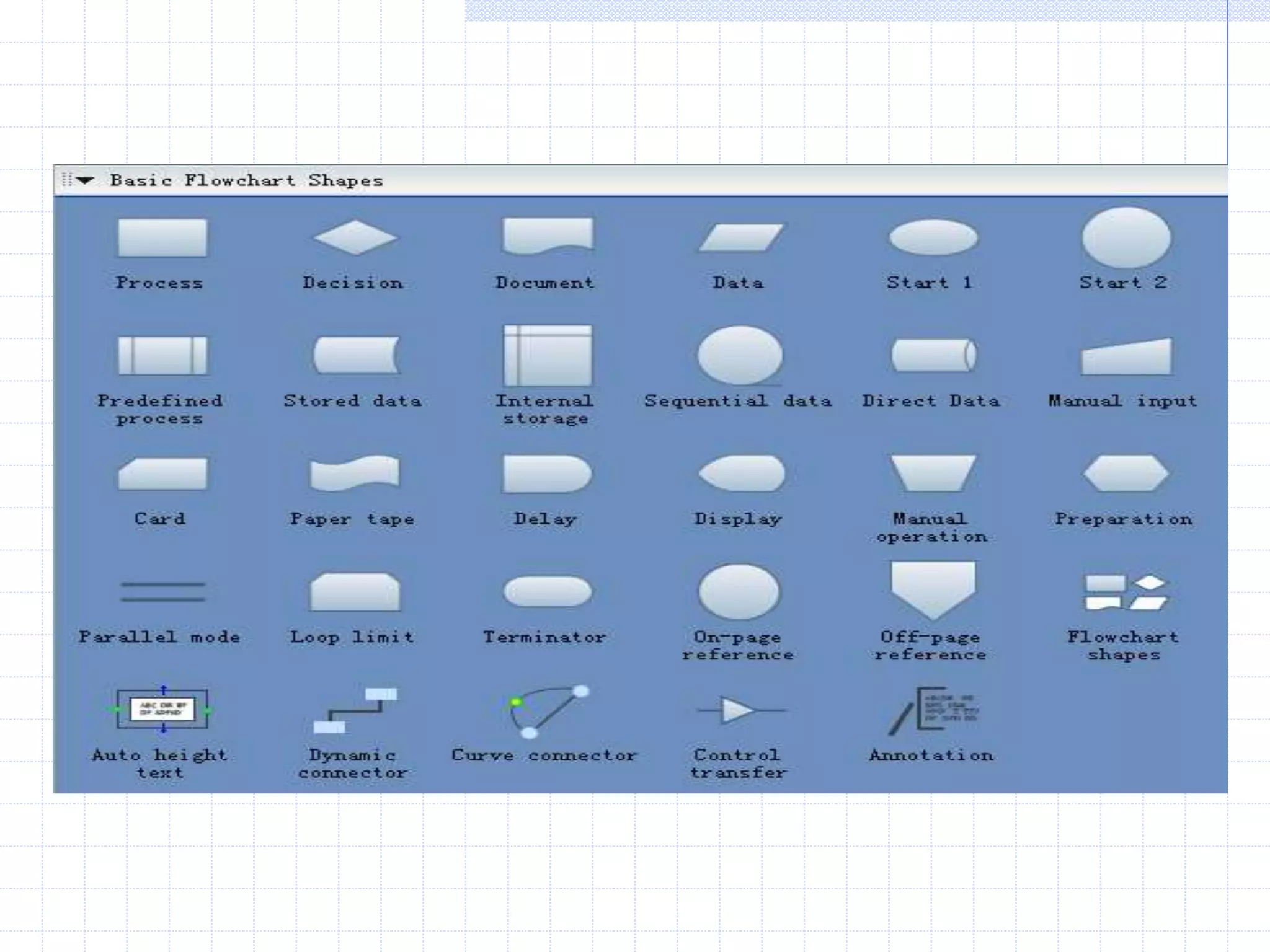Select the Start 2 circle shape
The width and height of the screenshot is (1270, 952).
[1126, 239]
